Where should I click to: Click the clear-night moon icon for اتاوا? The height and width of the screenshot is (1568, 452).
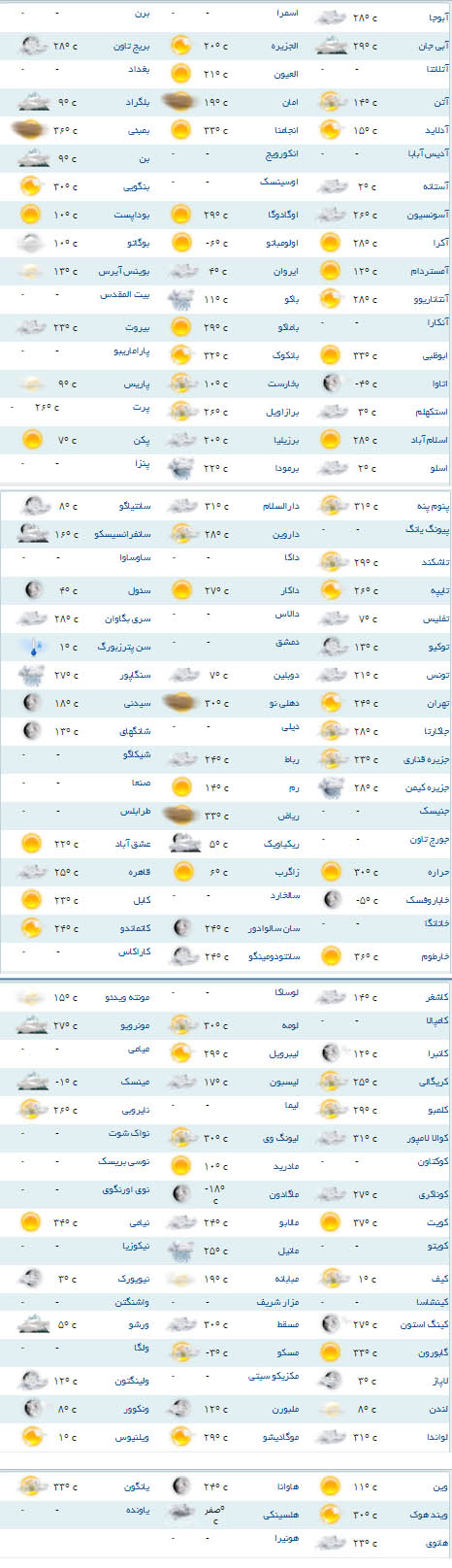[x=331, y=384]
